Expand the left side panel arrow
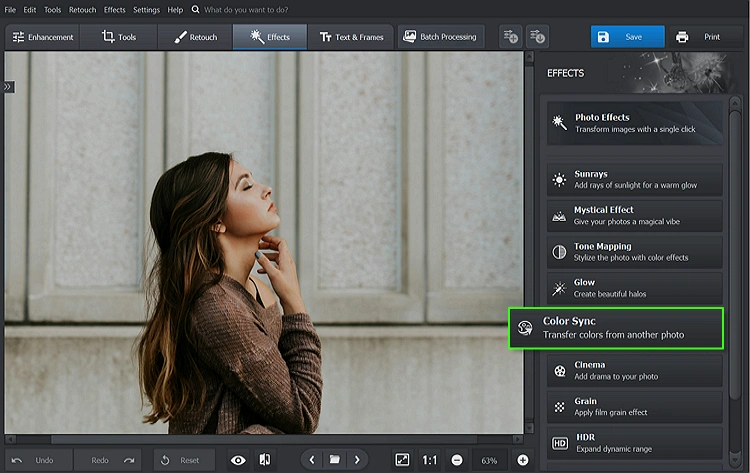This screenshot has height=473, width=750. (8, 87)
